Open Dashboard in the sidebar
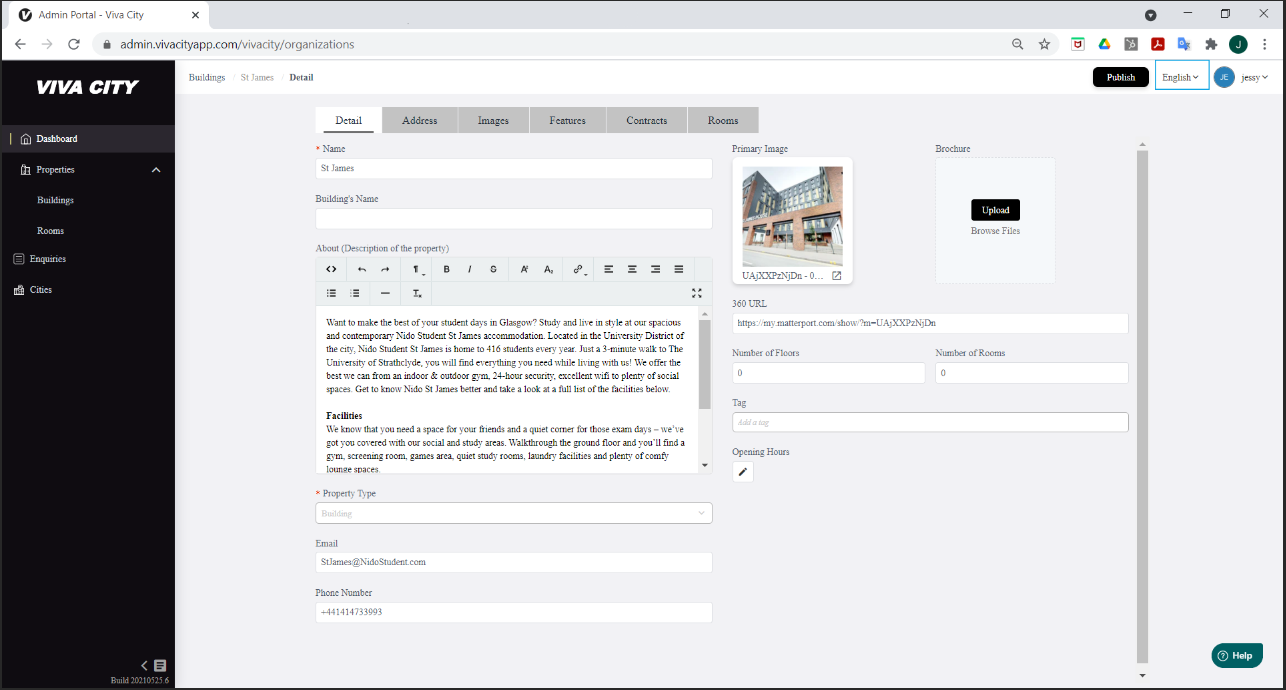 pos(88,139)
